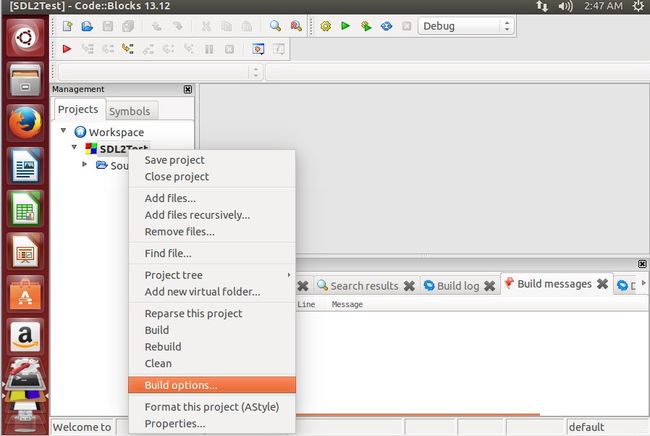Choose Reparse this project
Viewport: 650px width, 436px height.
[x=212, y=313]
